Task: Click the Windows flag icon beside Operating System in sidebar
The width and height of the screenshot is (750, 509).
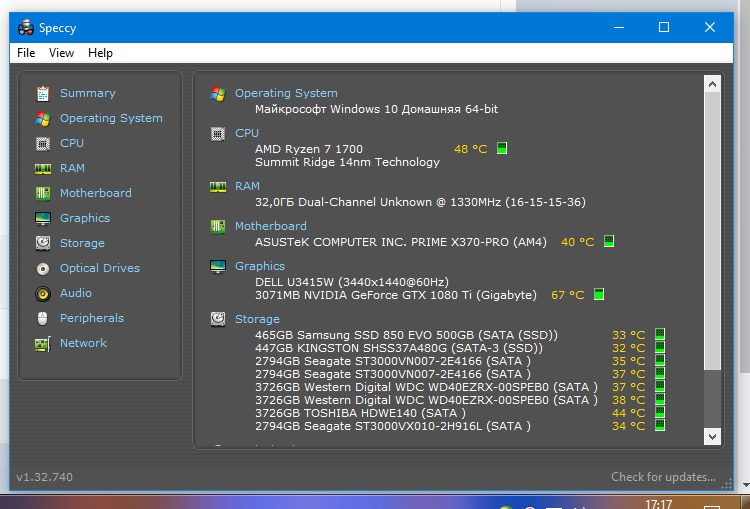Action: tap(43, 118)
